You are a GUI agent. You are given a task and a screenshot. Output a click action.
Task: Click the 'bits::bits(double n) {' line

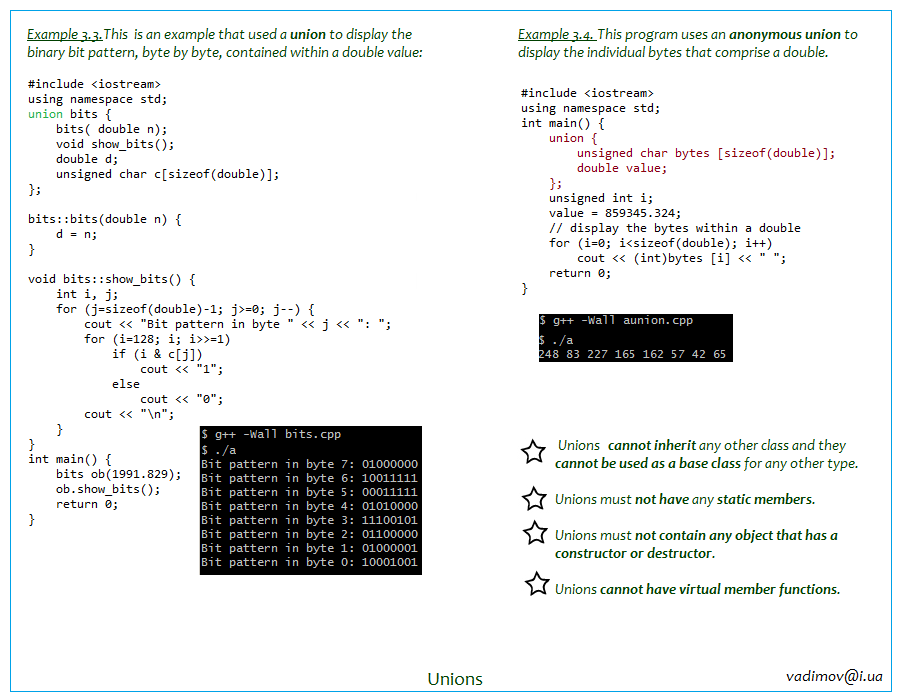pyautogui.click(x=105, y=219)
